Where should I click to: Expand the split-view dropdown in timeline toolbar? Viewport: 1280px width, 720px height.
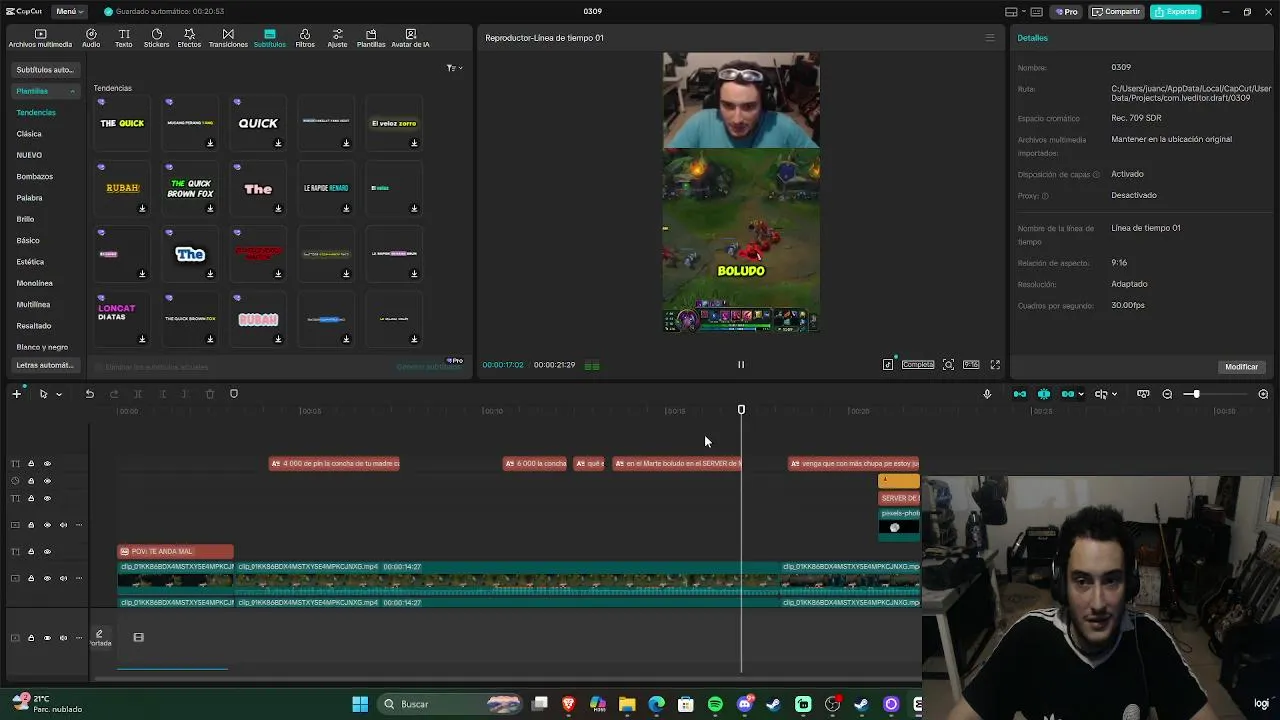(x=1114, y=394)
